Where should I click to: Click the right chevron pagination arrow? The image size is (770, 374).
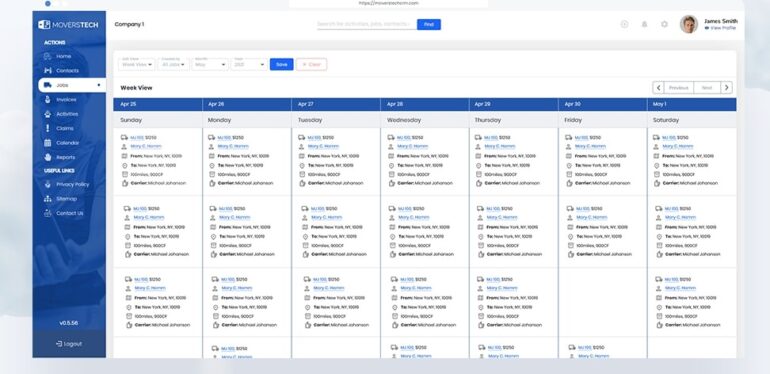coord(726,88)
